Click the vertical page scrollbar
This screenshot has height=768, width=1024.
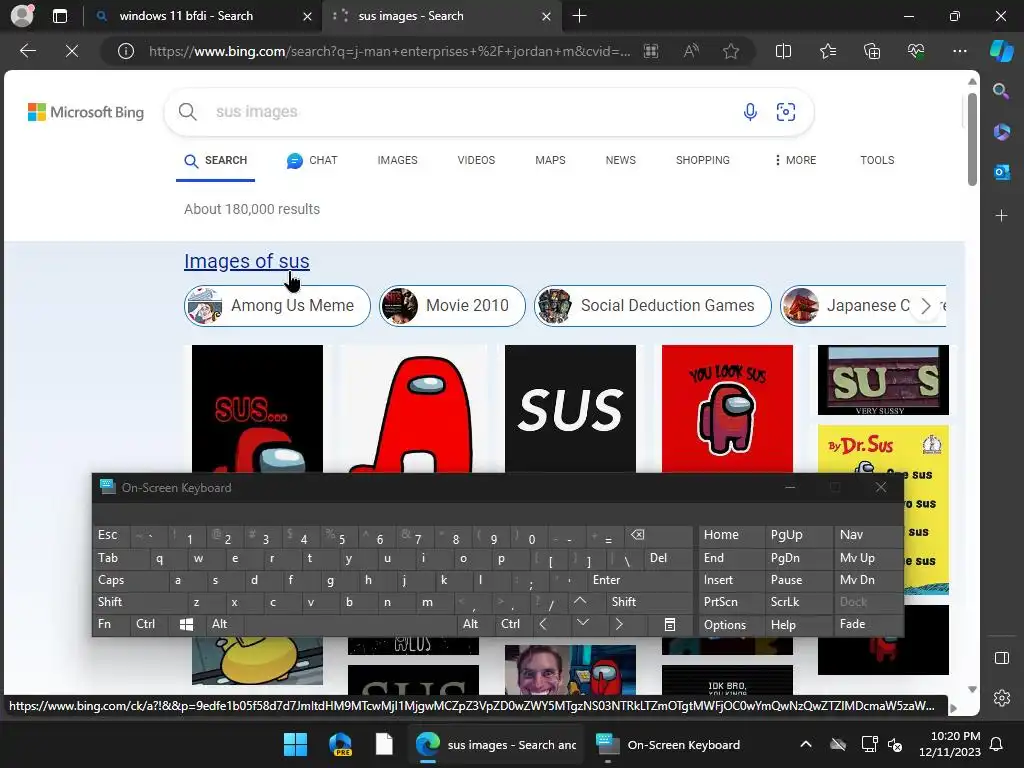972,140
